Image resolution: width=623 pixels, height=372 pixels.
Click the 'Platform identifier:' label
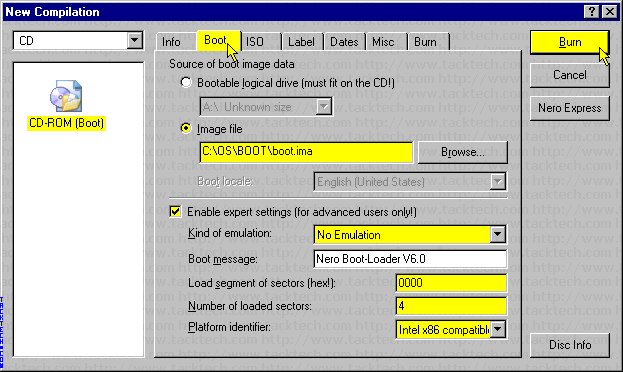229,327
